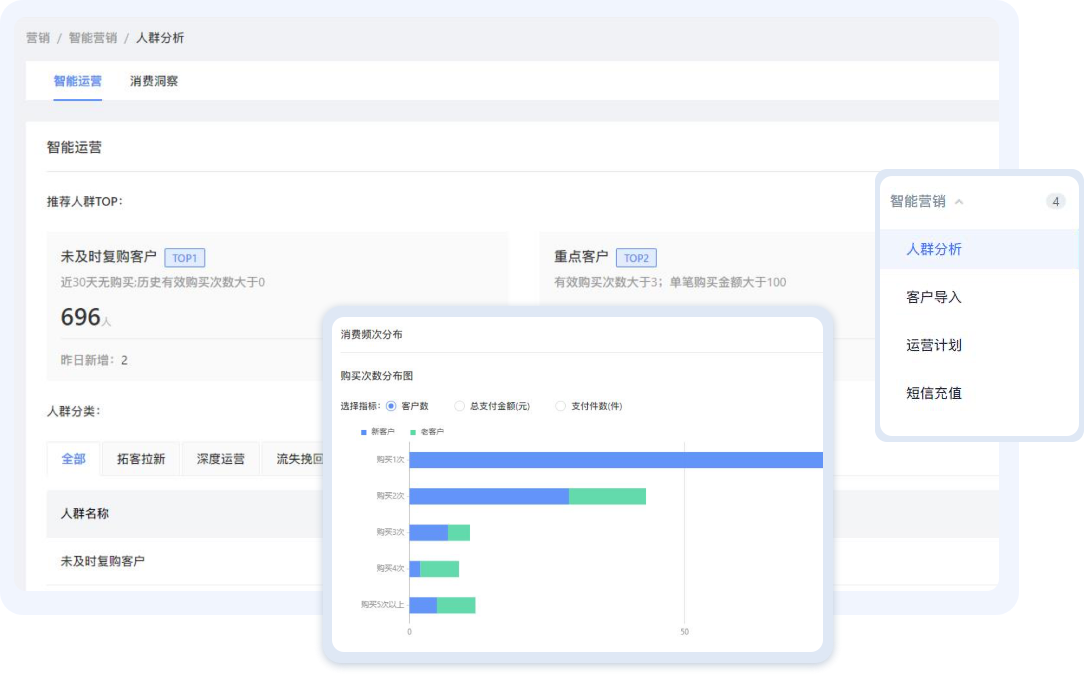1084x679 pixels.
Task: Click the 营销 breadcrumb link
Action: click(38, 38)
